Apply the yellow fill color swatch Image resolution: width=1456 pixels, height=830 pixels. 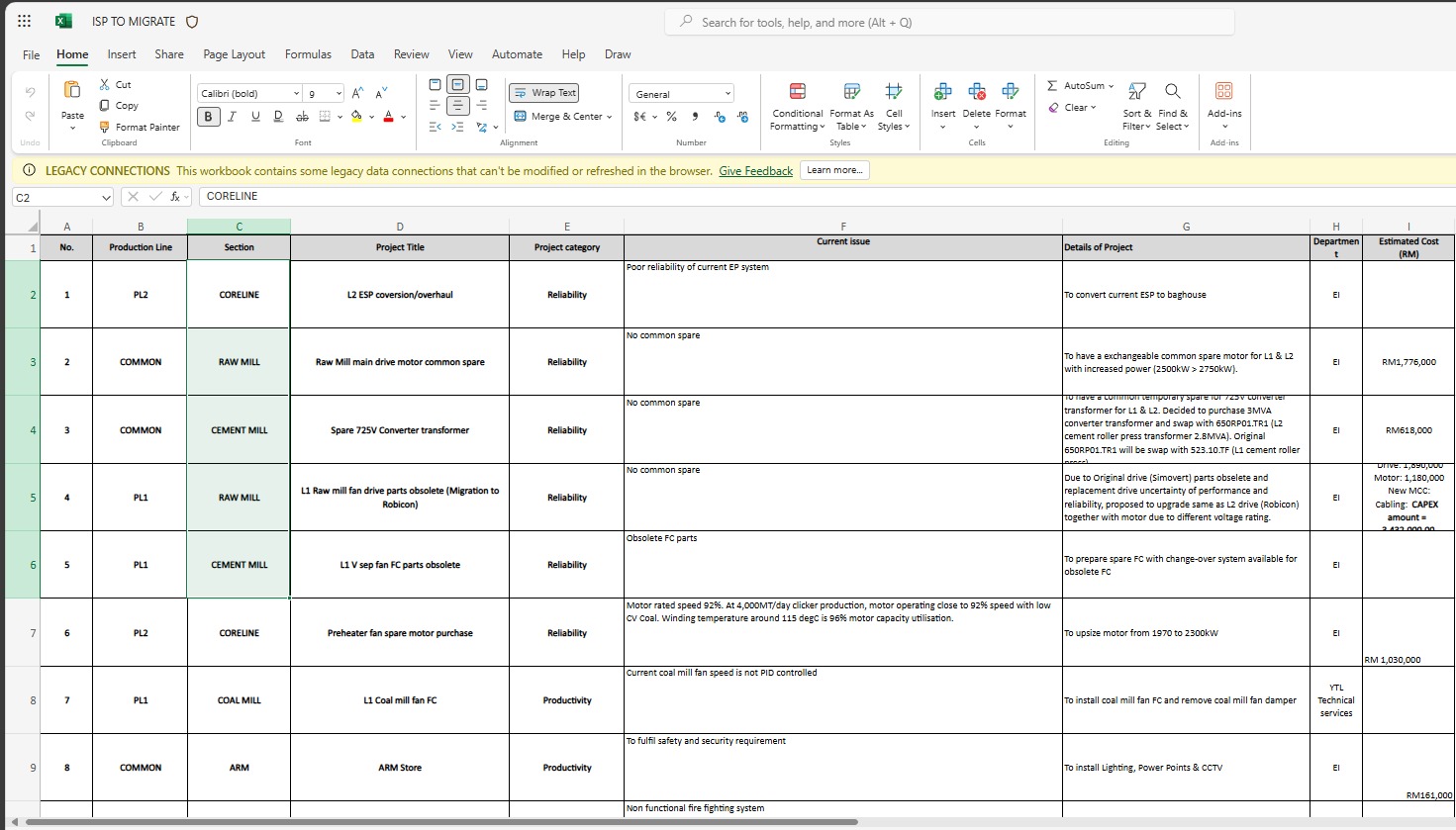[356, 117]
